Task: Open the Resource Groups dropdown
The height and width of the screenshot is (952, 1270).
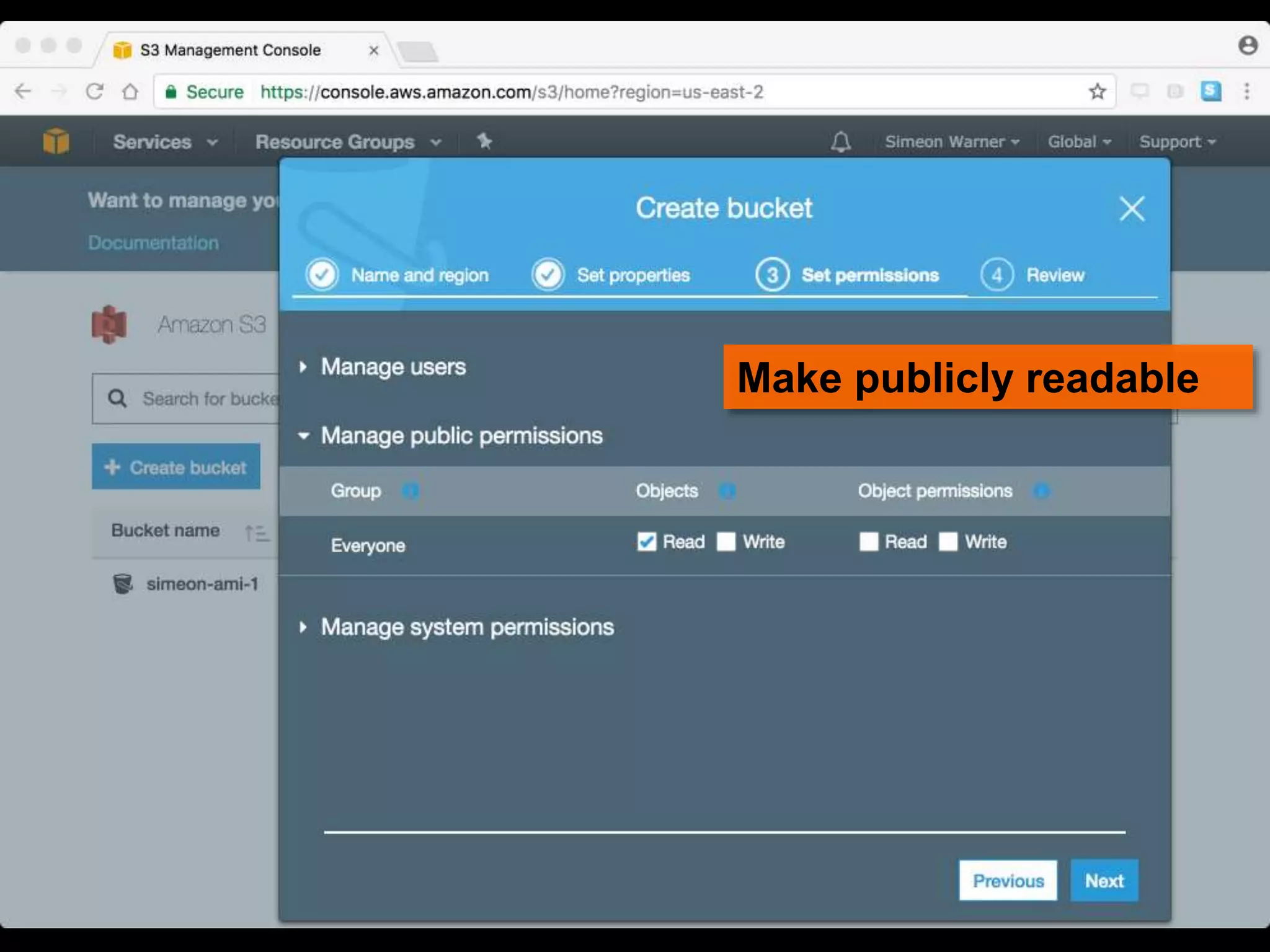Action: pos(349,142)
